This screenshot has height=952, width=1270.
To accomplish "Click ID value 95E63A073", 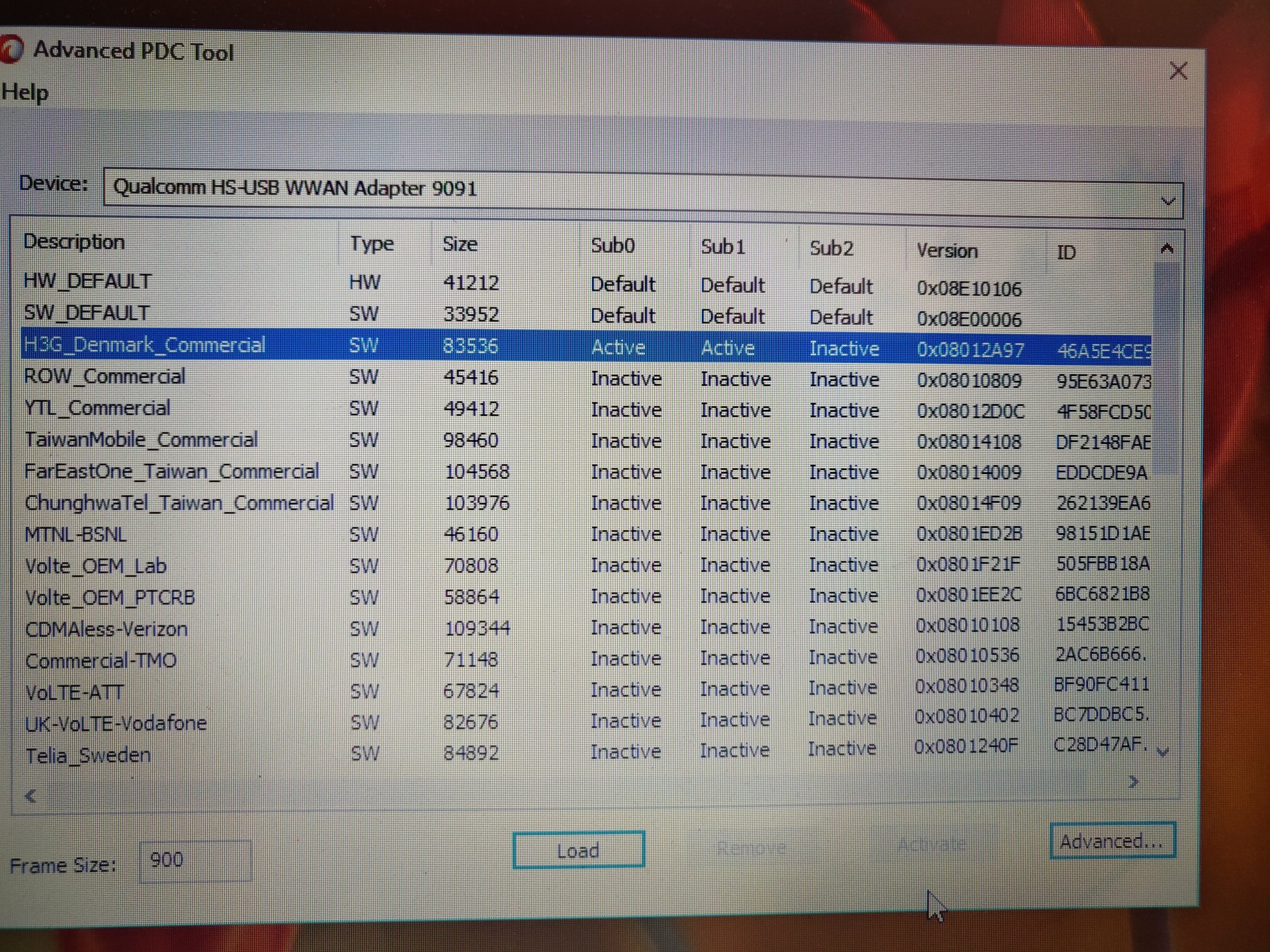I will coord(1103,381).
